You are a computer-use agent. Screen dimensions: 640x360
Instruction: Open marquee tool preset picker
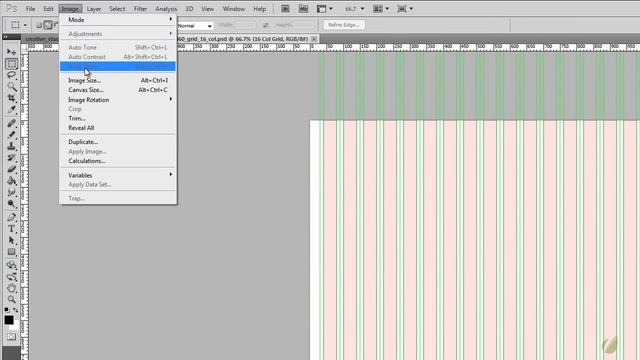18,25
